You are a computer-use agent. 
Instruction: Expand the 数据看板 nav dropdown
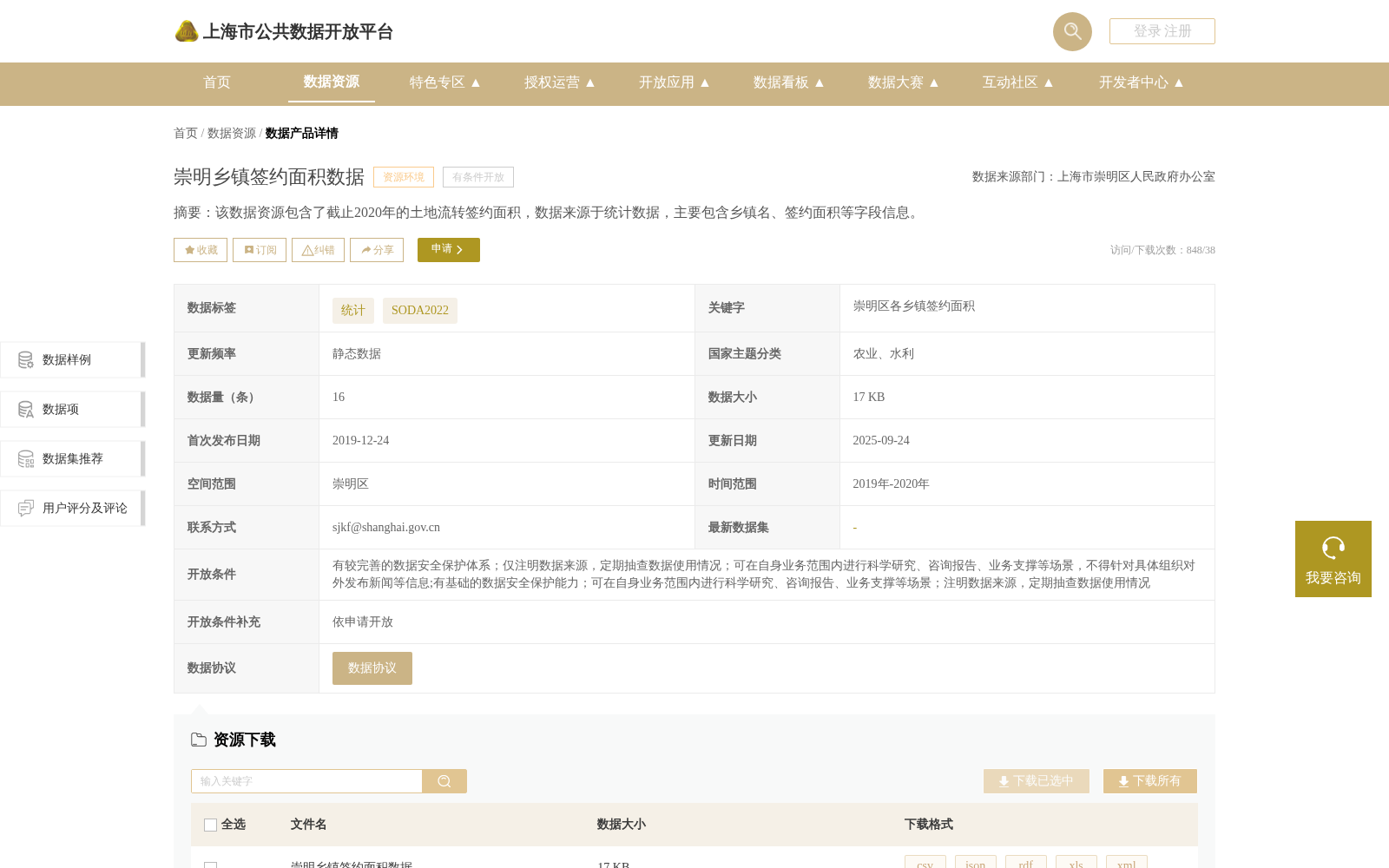[789, 82]
